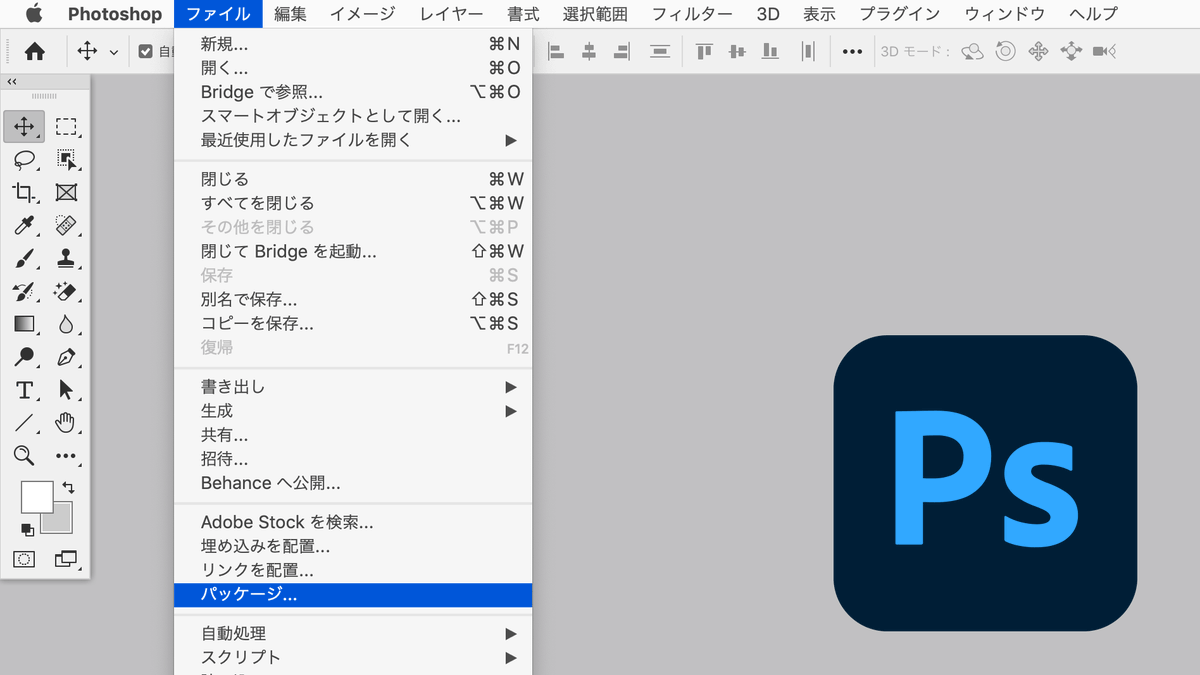Viewport: 1200px width, 675px height.
Task: Open the Edit Toolbar three-dot button
Action: [x=66, y=456]
